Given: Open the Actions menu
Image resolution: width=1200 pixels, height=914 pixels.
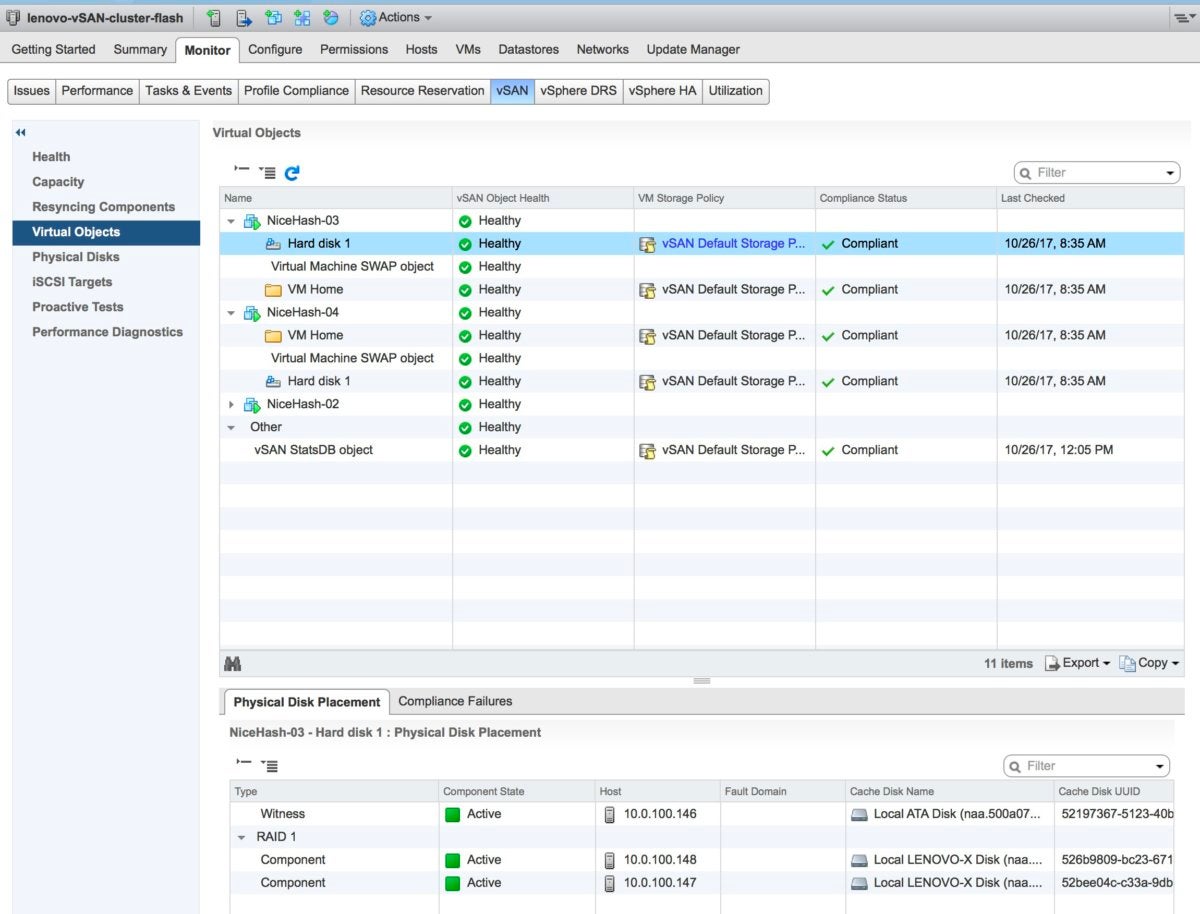Looking at the screenshot, I should [396, 17].
